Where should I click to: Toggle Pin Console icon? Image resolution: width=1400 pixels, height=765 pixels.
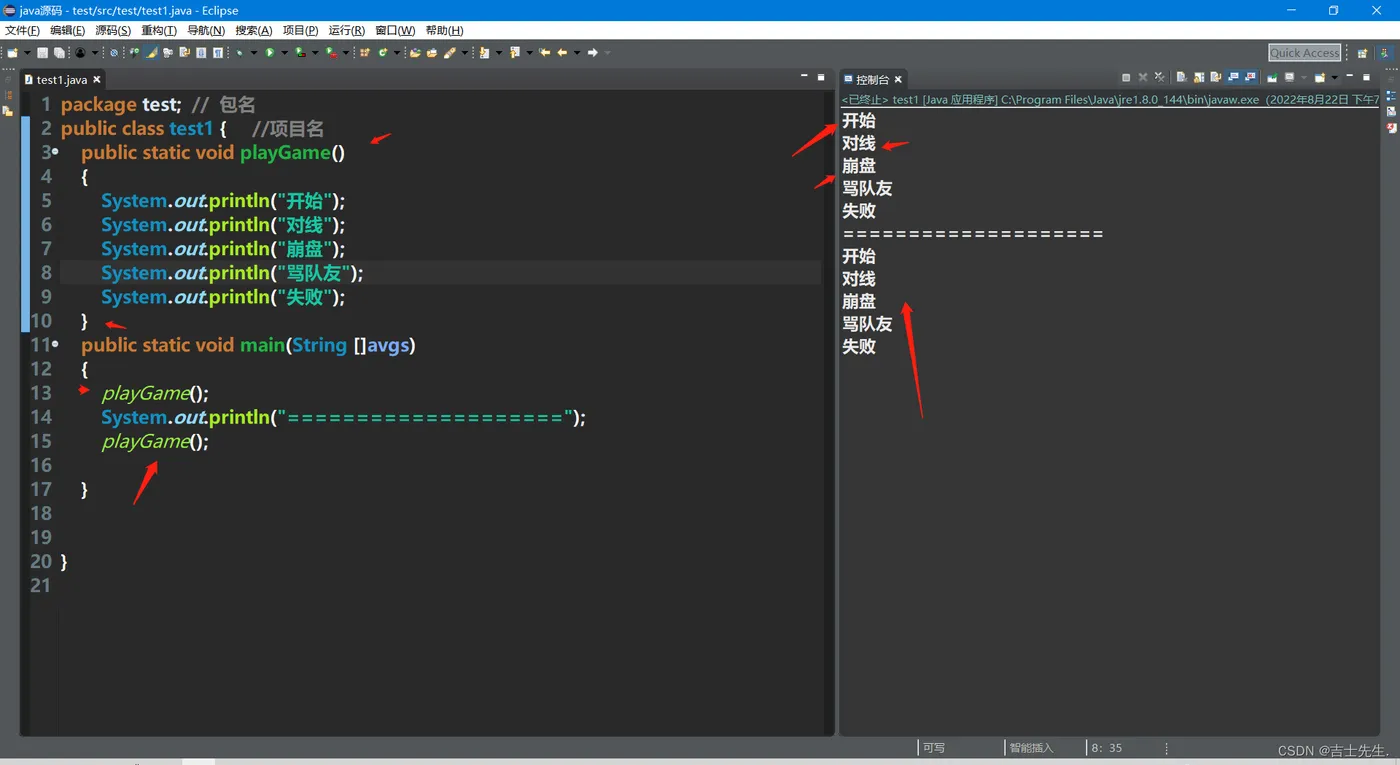tap(1272, 77)
